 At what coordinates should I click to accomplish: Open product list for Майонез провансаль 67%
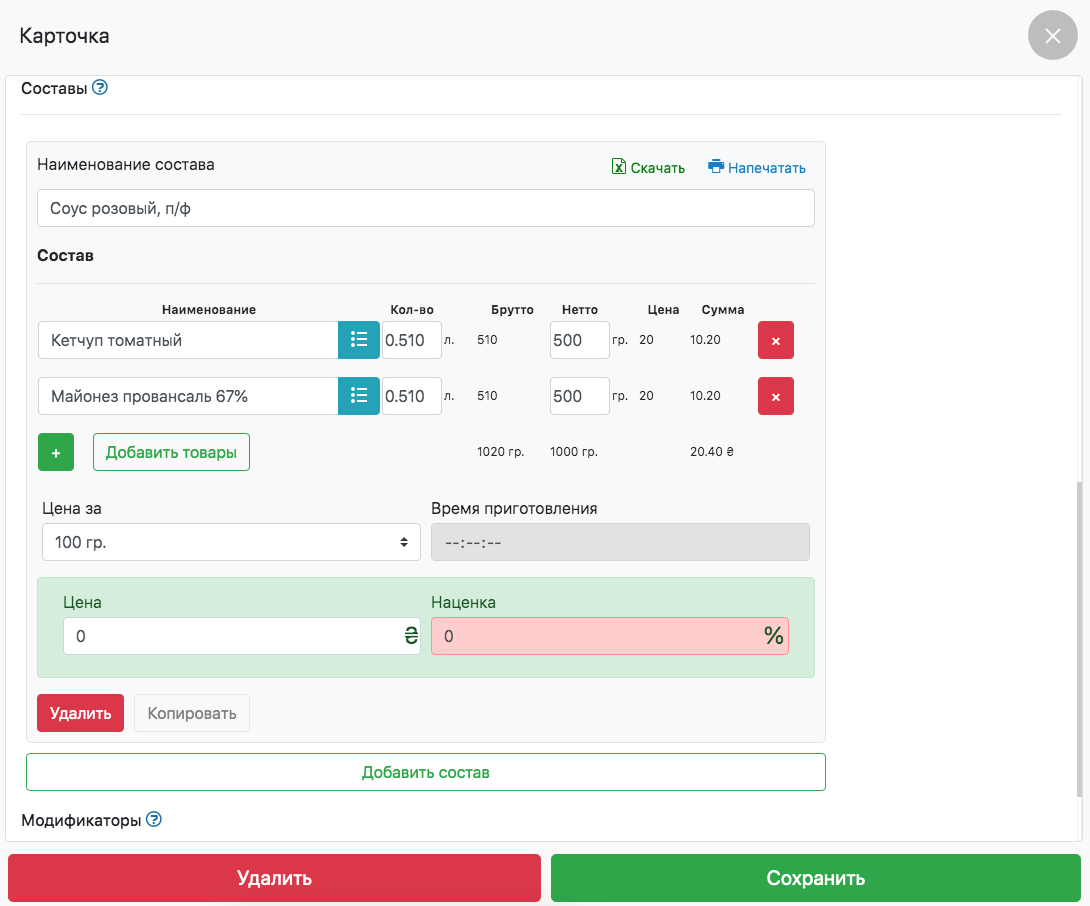[x=359, y=396]
